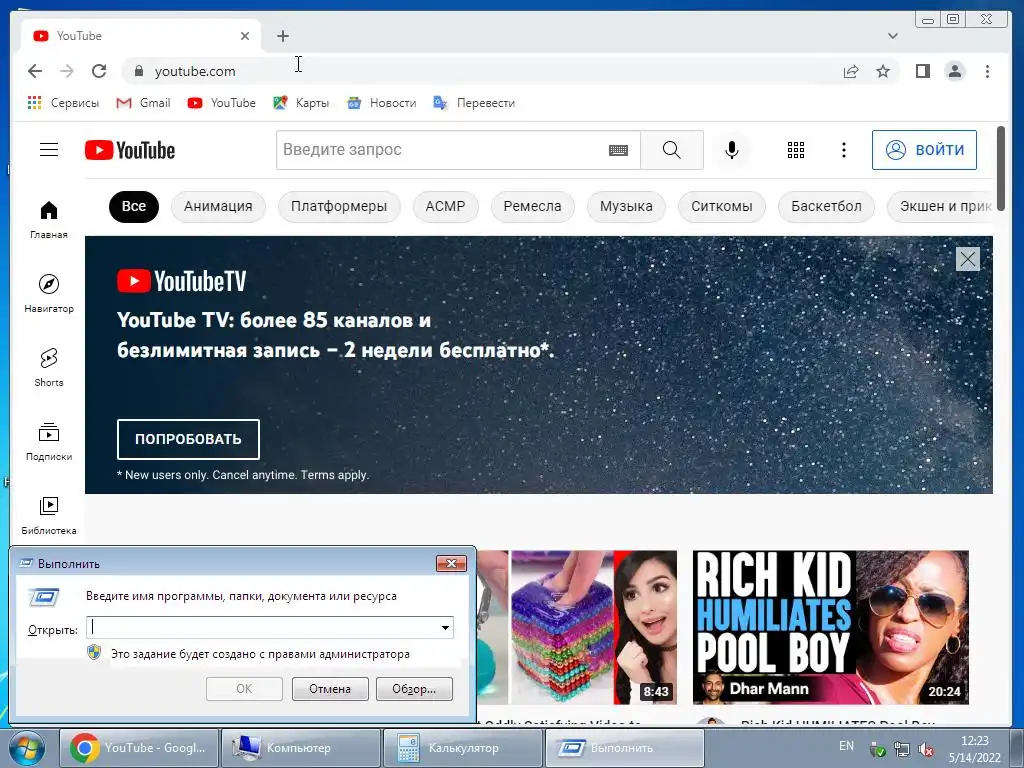Open the Сервисы bookmark
The height and width of the screenshot is (768, 1024).
coord(63,103)
